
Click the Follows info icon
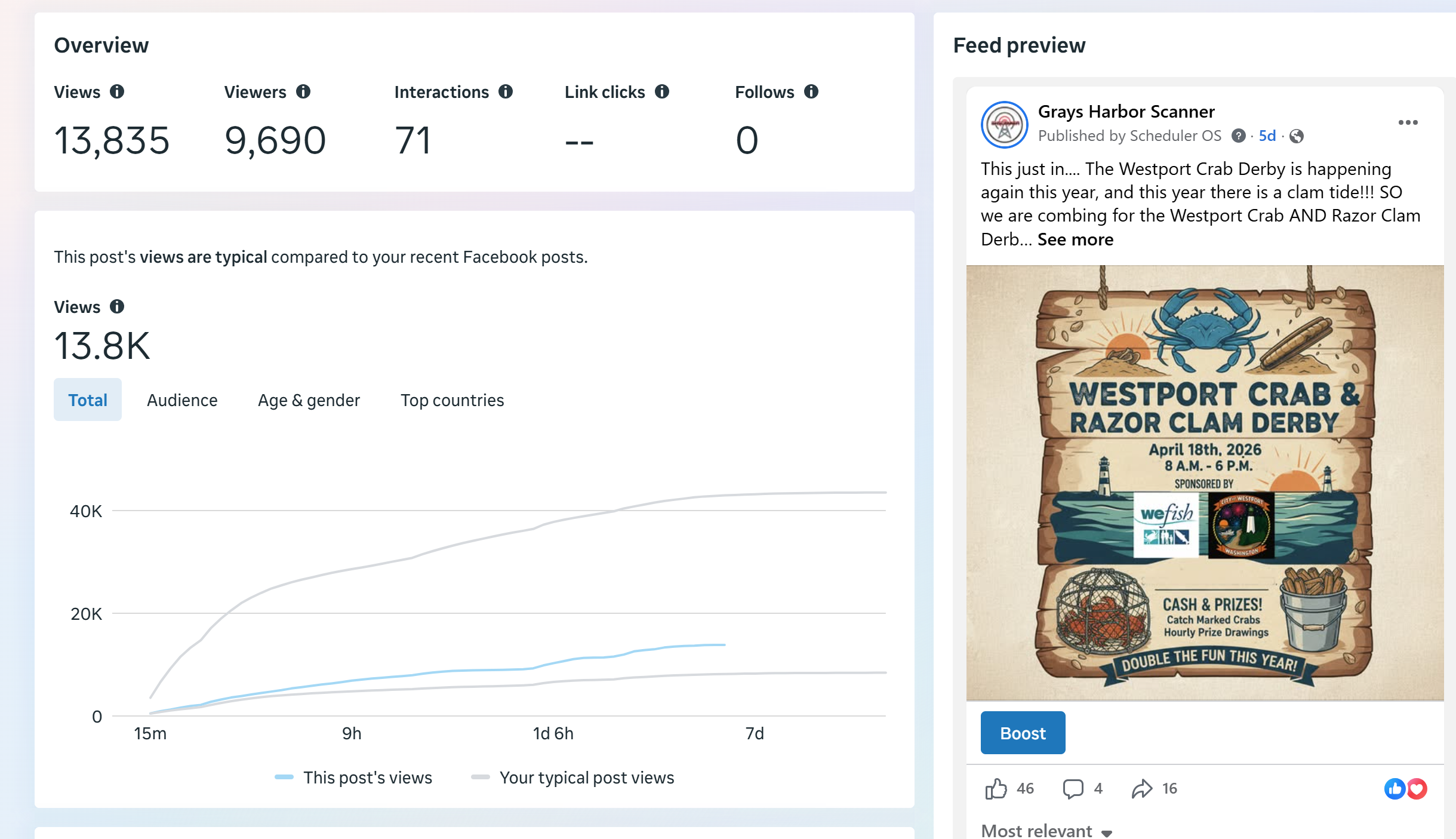click(x=811, y=91)
